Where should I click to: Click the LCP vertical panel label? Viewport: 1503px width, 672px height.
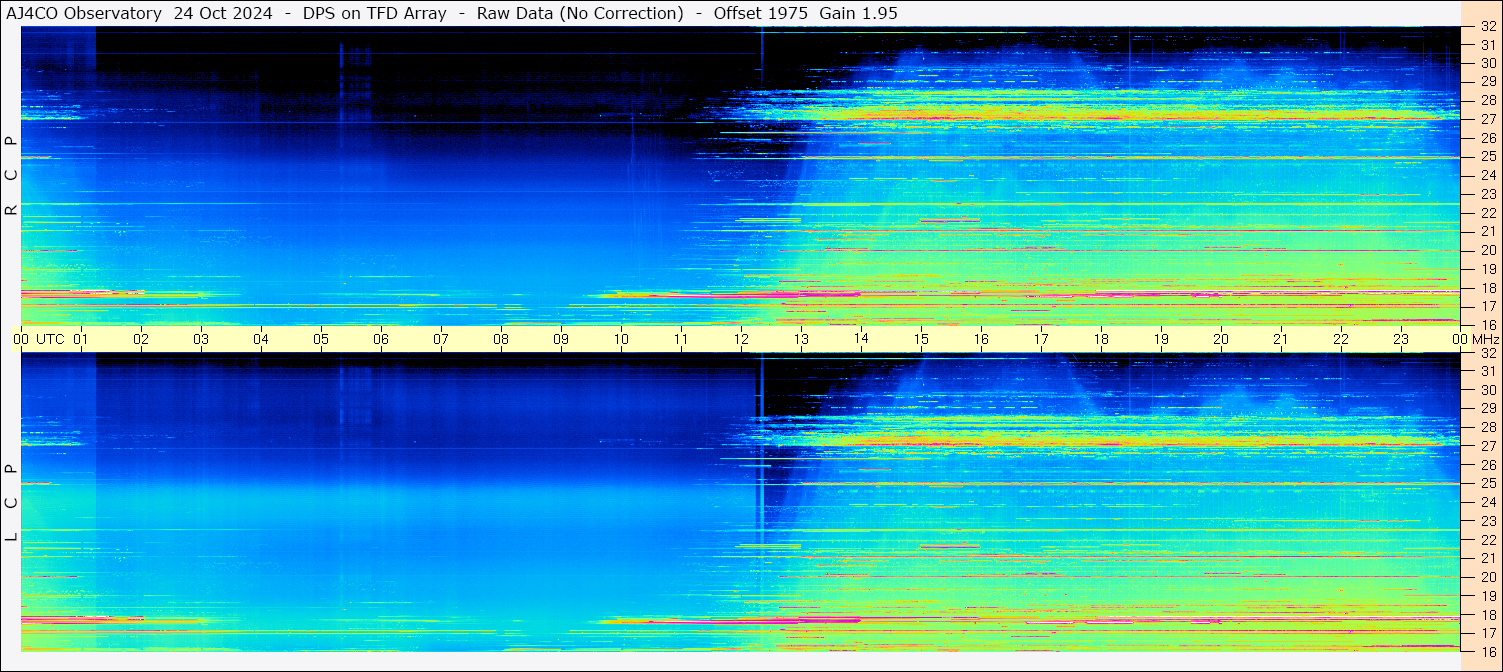click(11, 503)
